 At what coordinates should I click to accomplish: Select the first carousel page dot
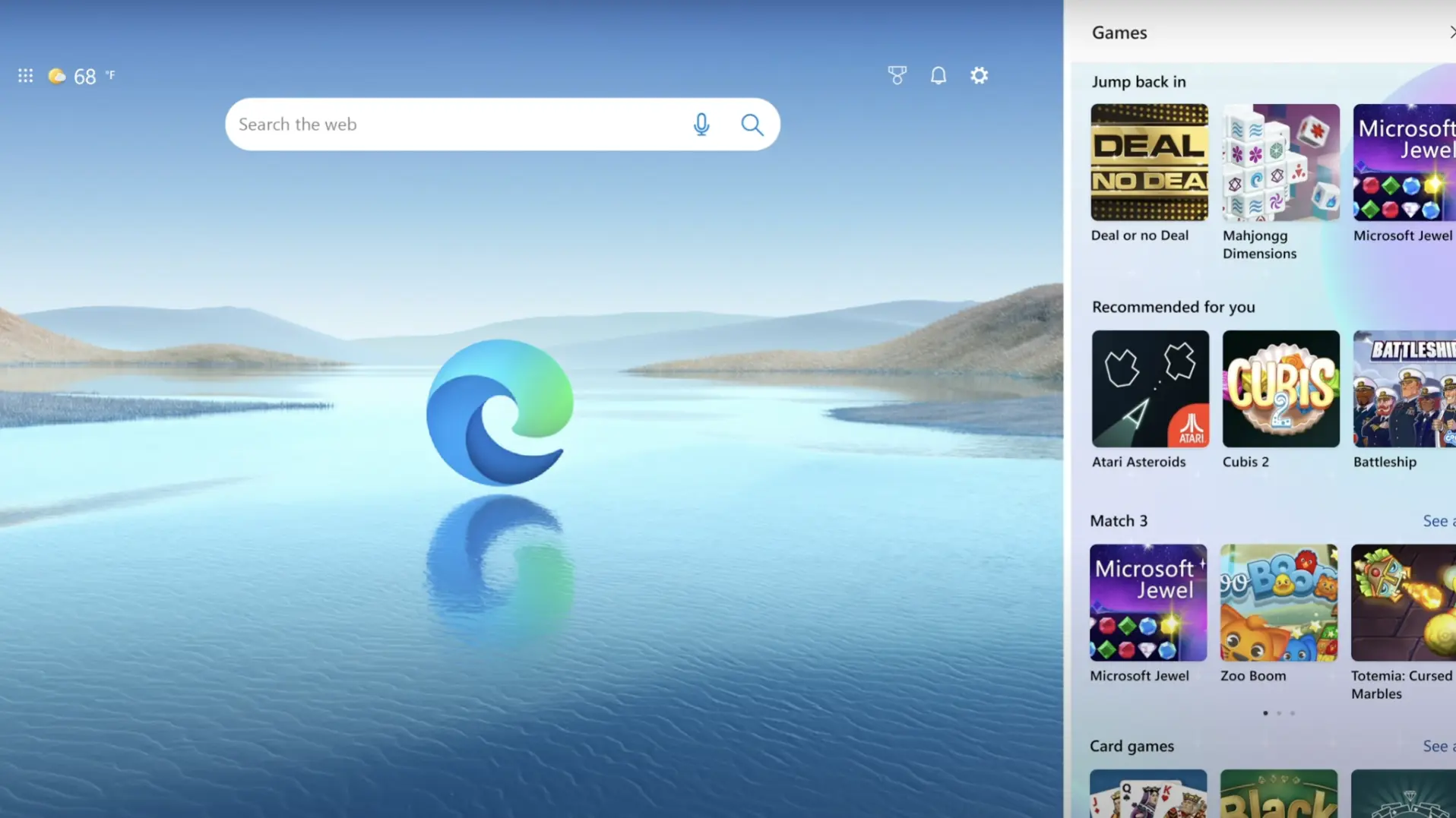[x=1265, y=713]
